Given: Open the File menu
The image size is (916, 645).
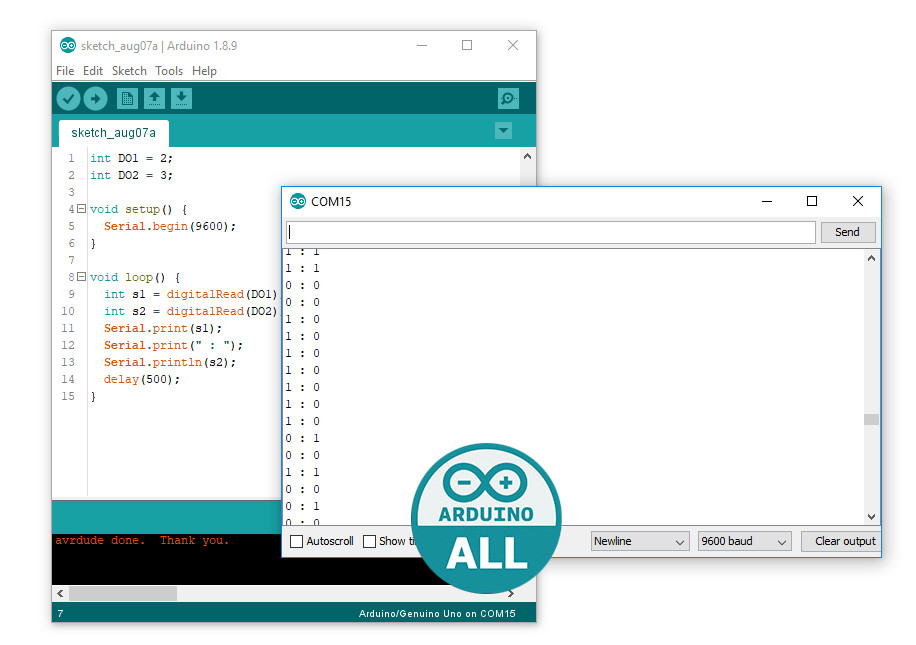Looking at the screenshot, I should (65, 71).
